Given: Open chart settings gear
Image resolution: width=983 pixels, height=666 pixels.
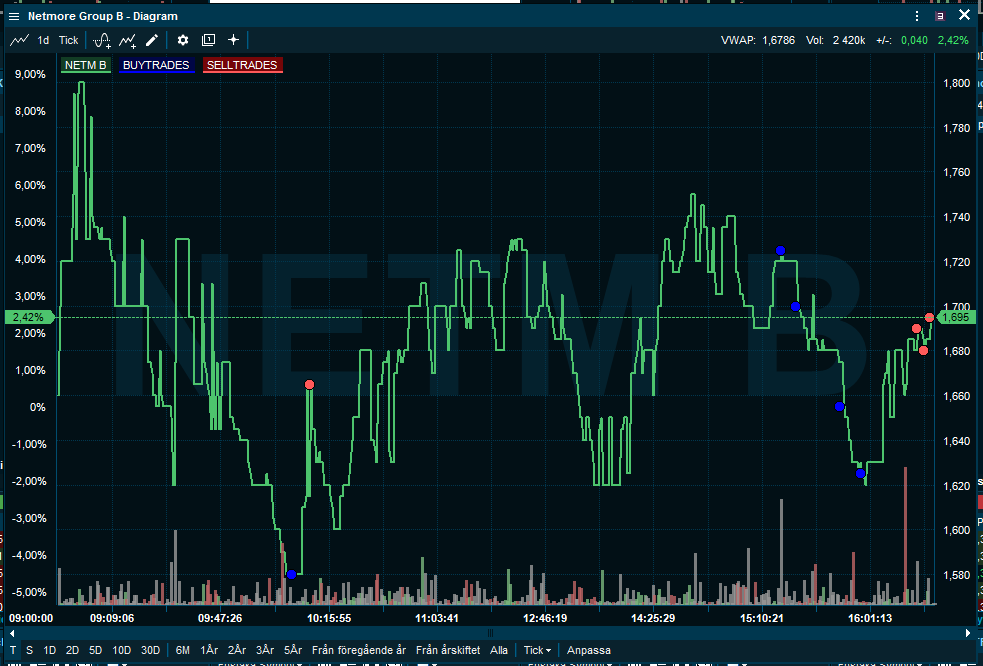Looking at the screenshot, I should click(182, 40).
